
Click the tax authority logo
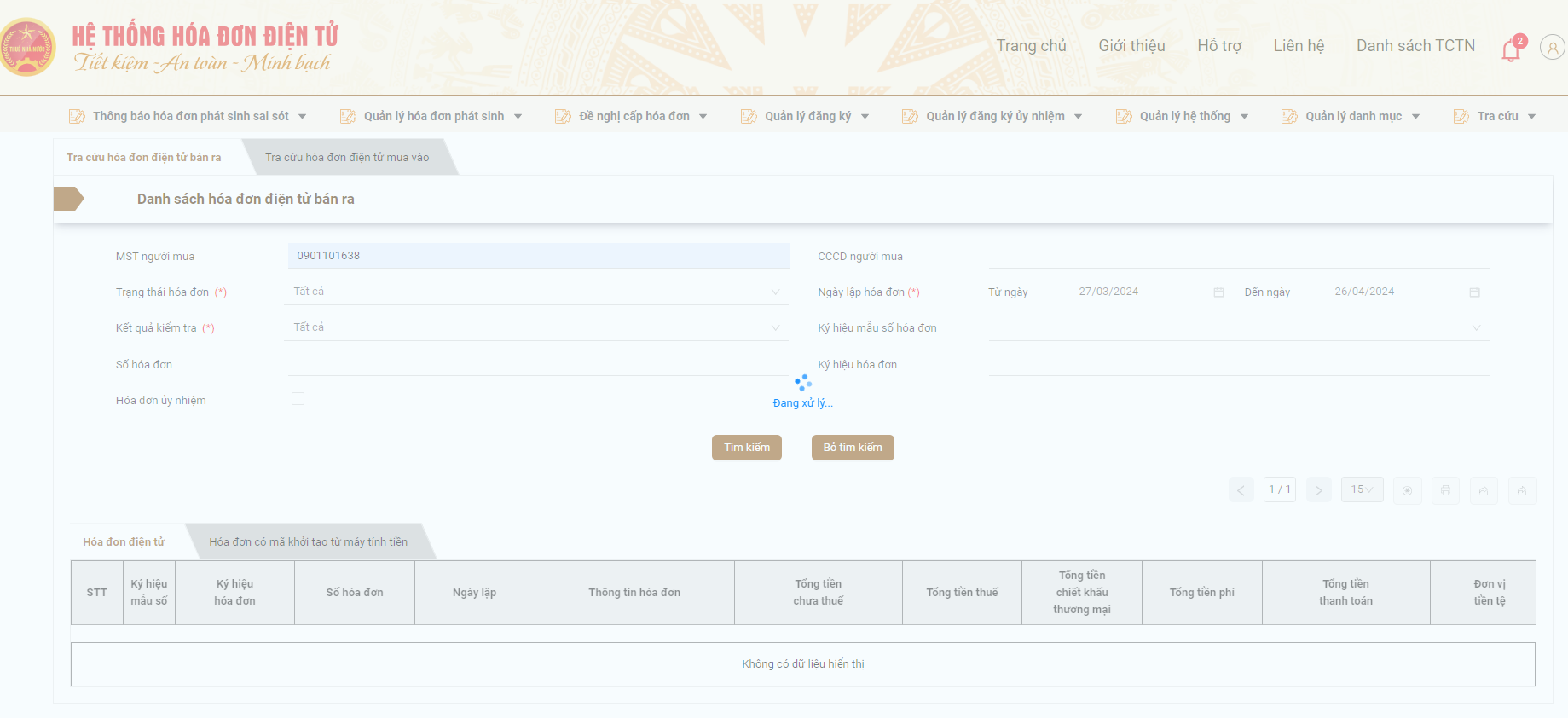pyautogui.click(x=27, y=48)
